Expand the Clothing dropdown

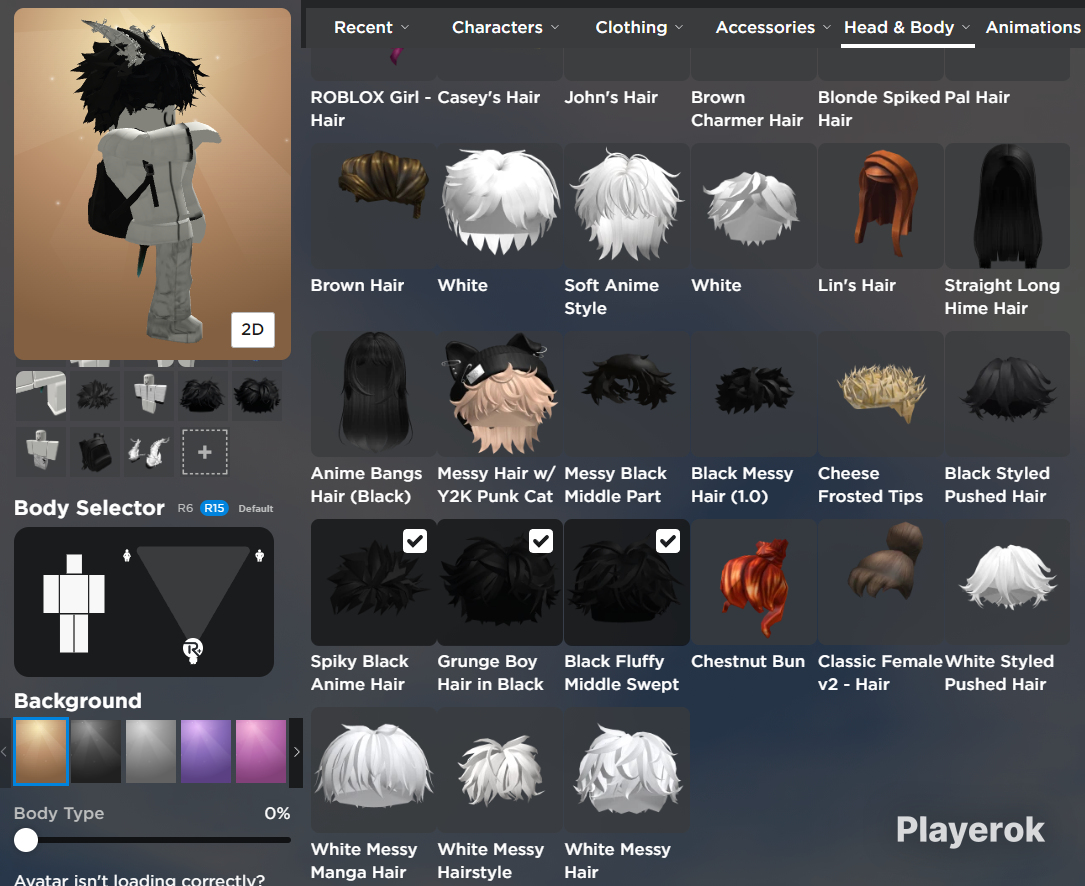639,28
